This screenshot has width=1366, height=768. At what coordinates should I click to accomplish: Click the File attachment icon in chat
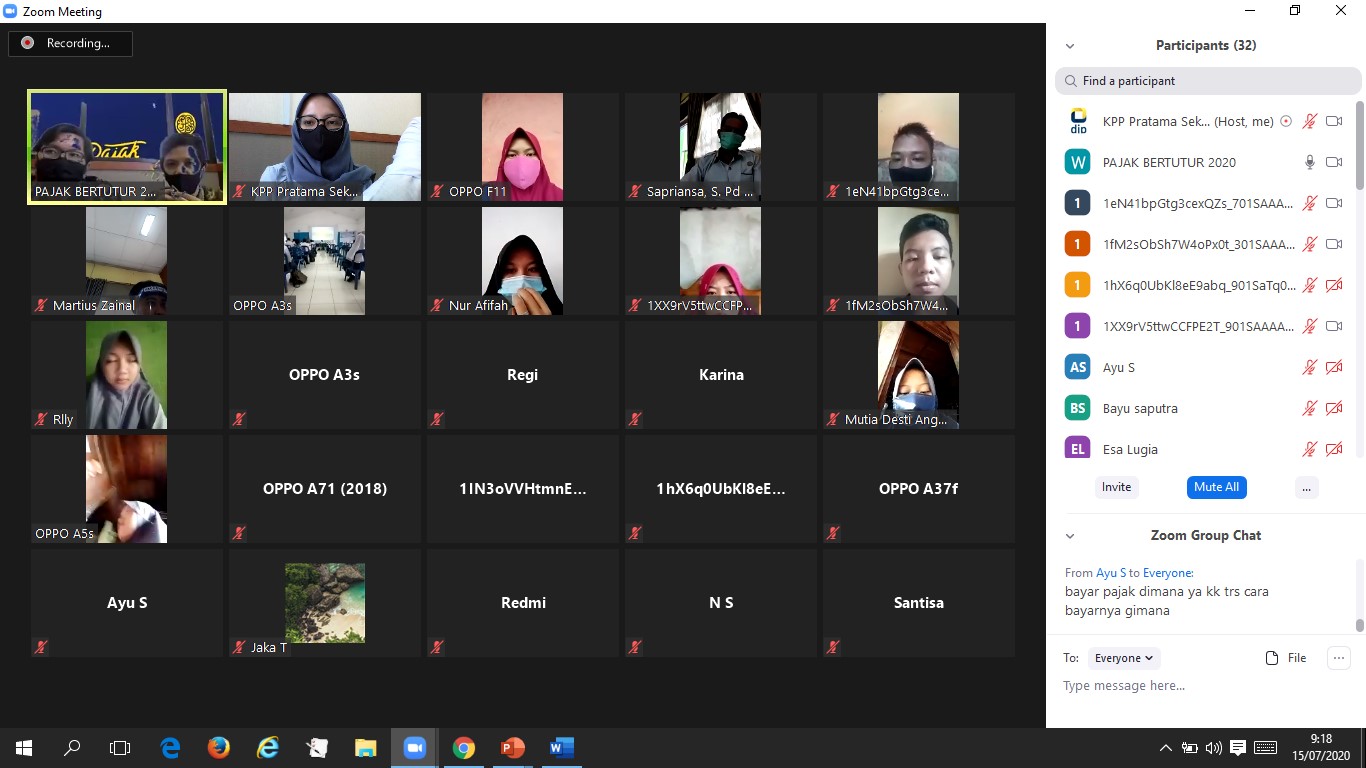coord(1286,658)
